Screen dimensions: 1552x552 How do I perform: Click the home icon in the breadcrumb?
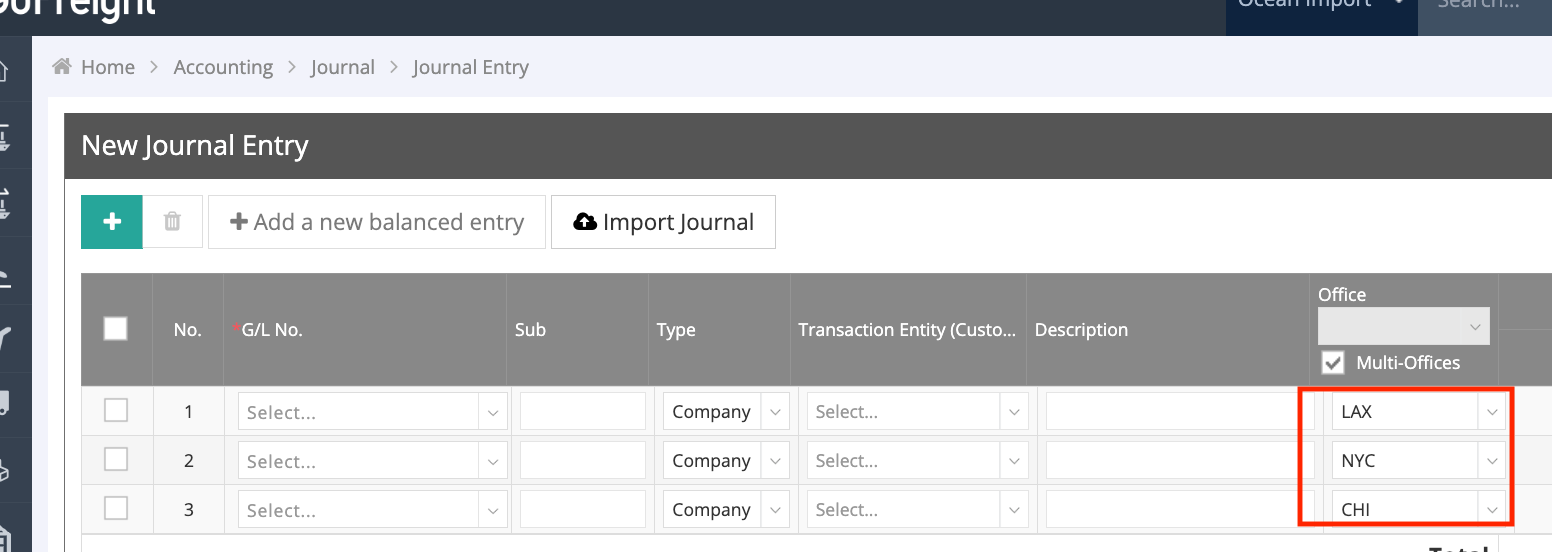62,67
